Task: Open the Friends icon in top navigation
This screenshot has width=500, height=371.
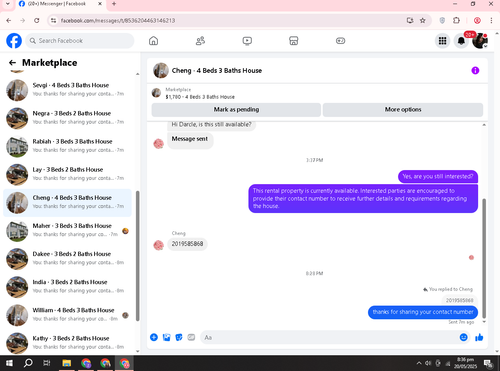Action: pyautogui.click(x=200, y=41)
